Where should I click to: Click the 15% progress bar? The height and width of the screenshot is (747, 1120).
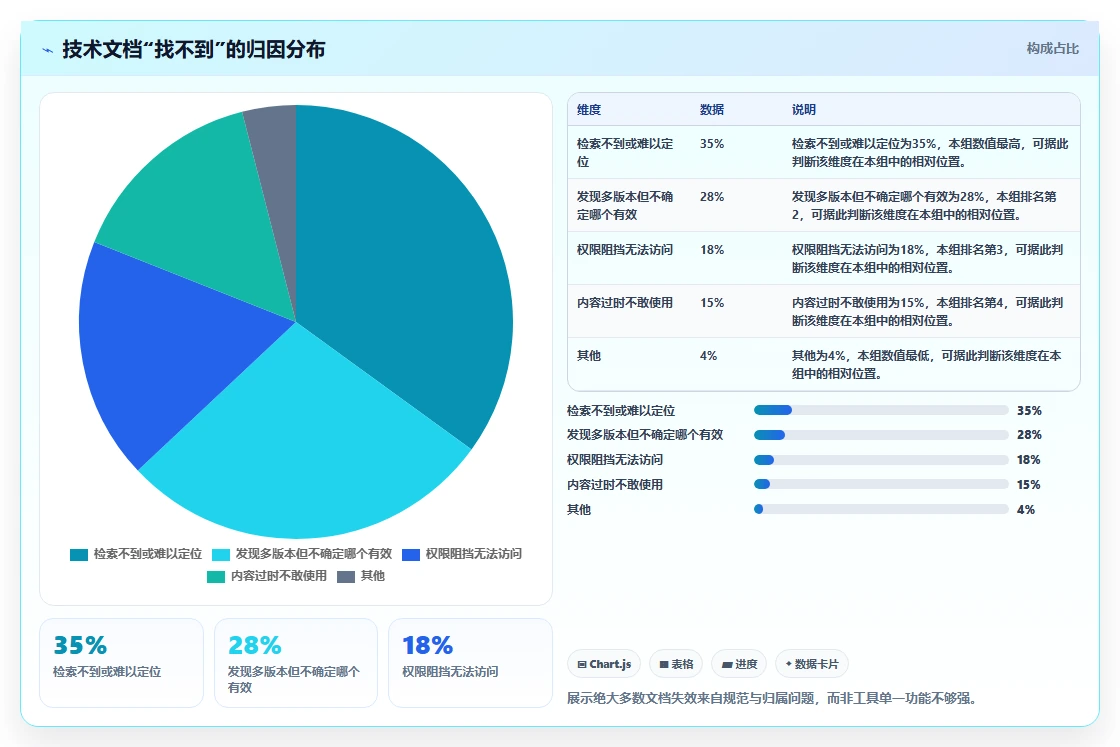(881, 484)
